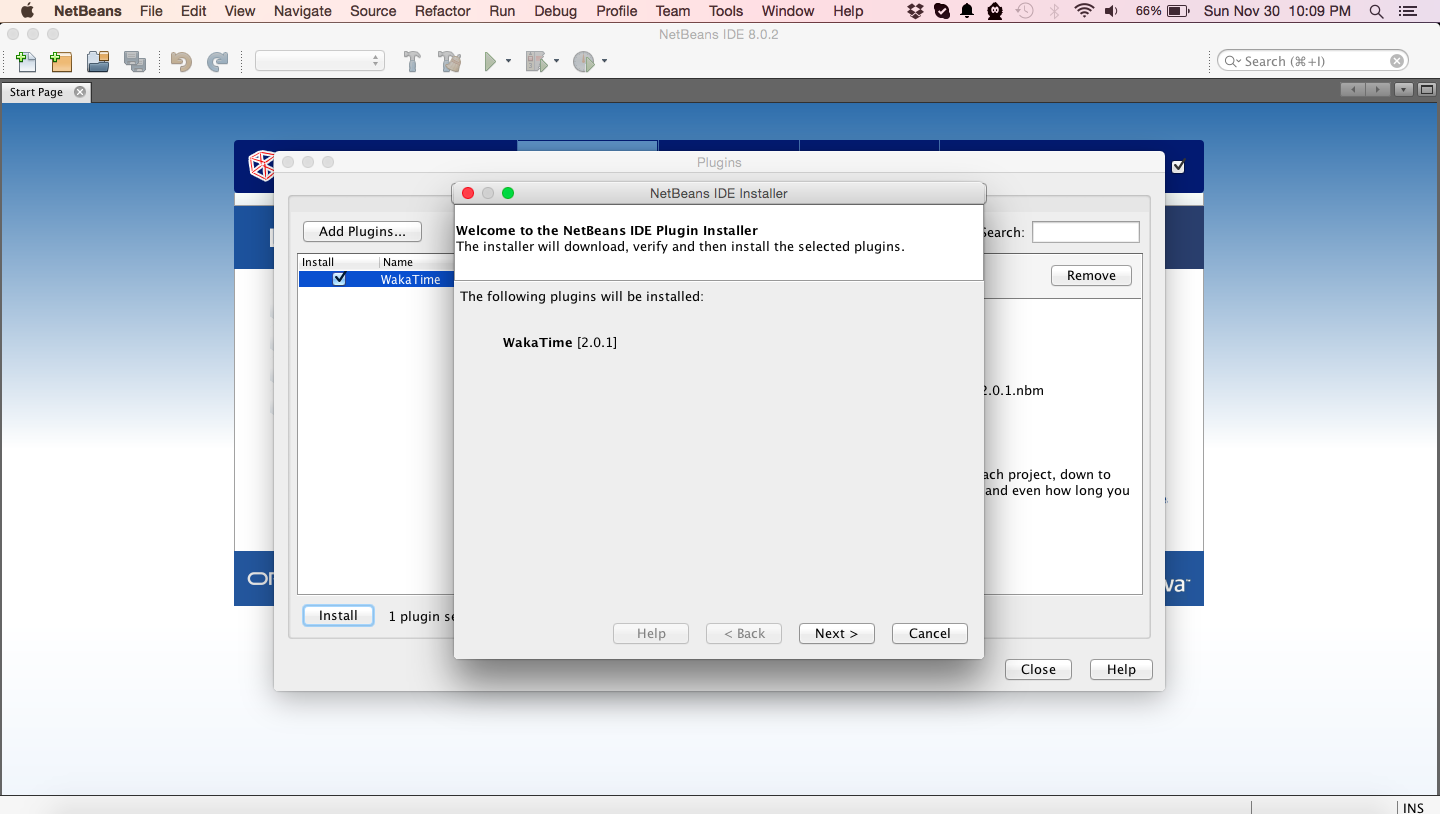Click the Profile Project toolbar icon
The height and width of the screenshot is (814, 1440).
click(x=584, y=62)
